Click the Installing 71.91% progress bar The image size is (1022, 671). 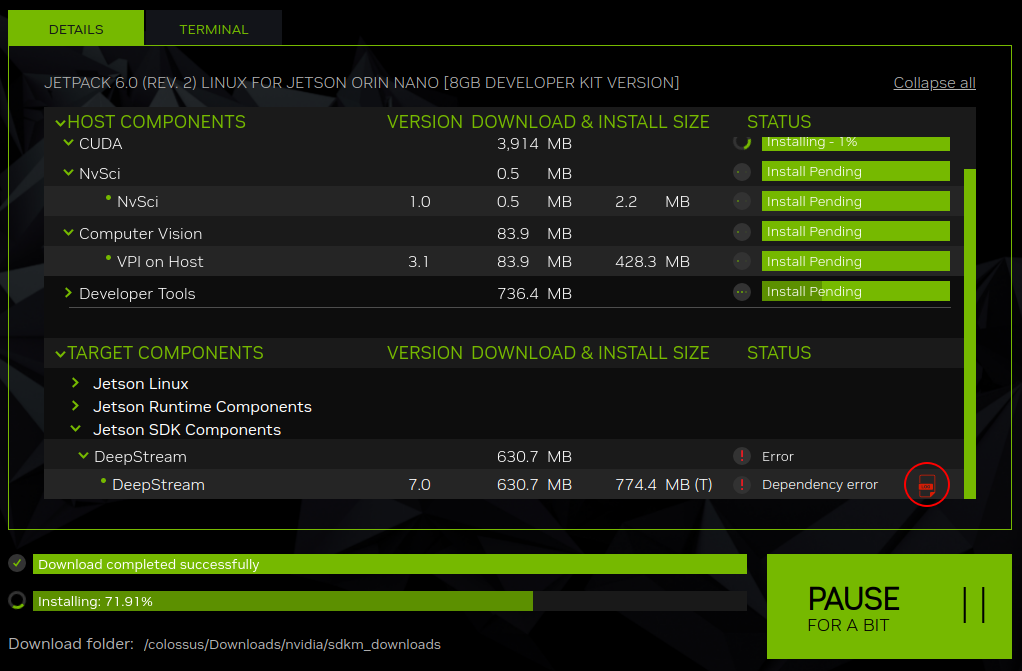[390, 601]
